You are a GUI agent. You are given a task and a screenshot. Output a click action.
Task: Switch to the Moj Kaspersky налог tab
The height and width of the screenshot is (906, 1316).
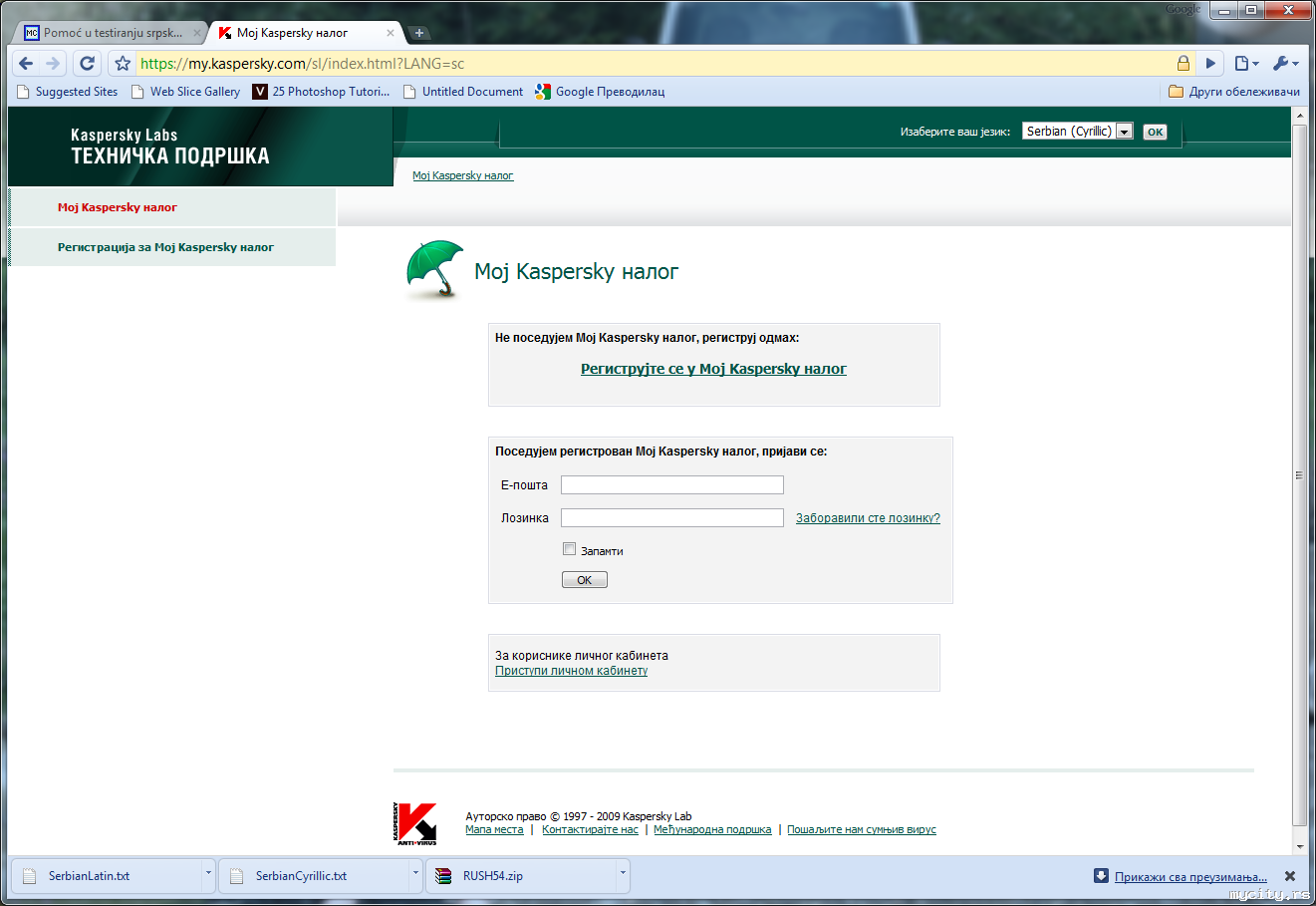(x=304, y=33)
